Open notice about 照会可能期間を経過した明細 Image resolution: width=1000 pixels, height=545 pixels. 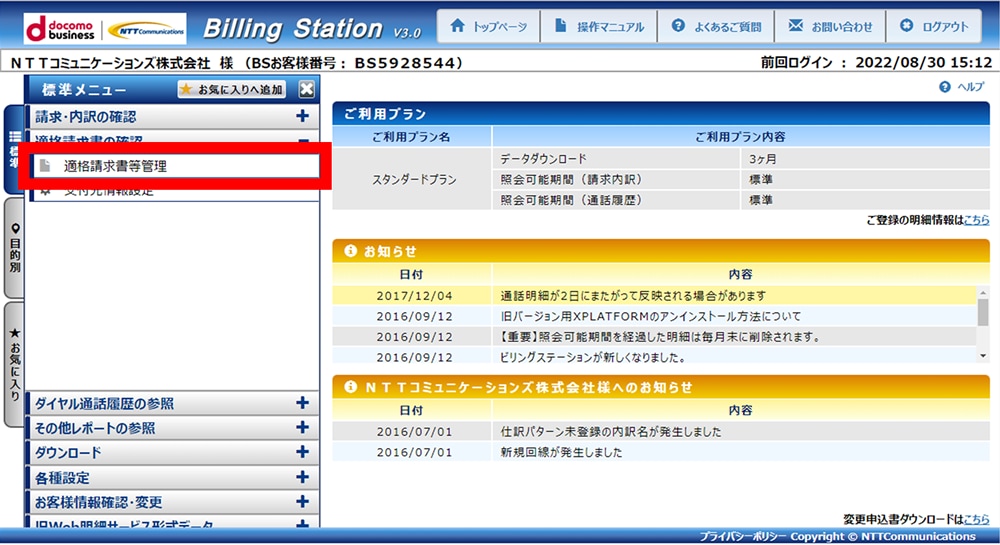click(660, 337)
